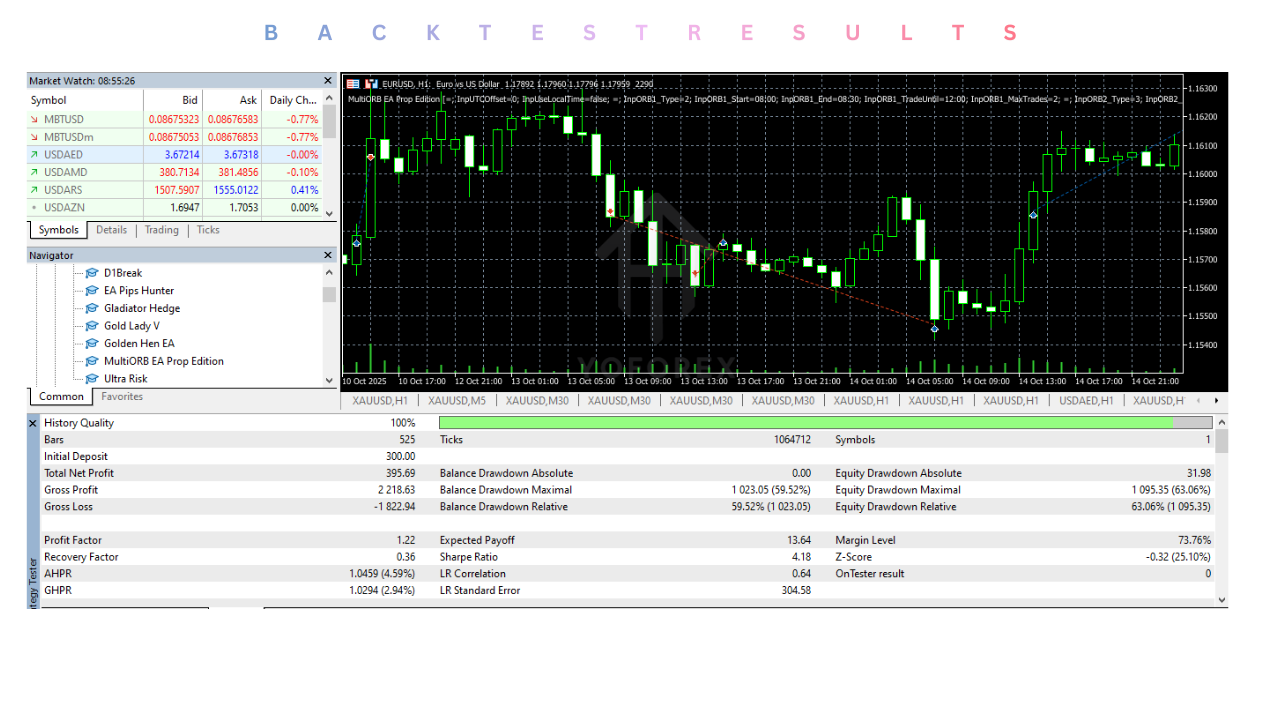Open the USDAED,H1 chart tab
Image resolution: width=1280 pixels, height=720 pixels.
[1086, 401]
